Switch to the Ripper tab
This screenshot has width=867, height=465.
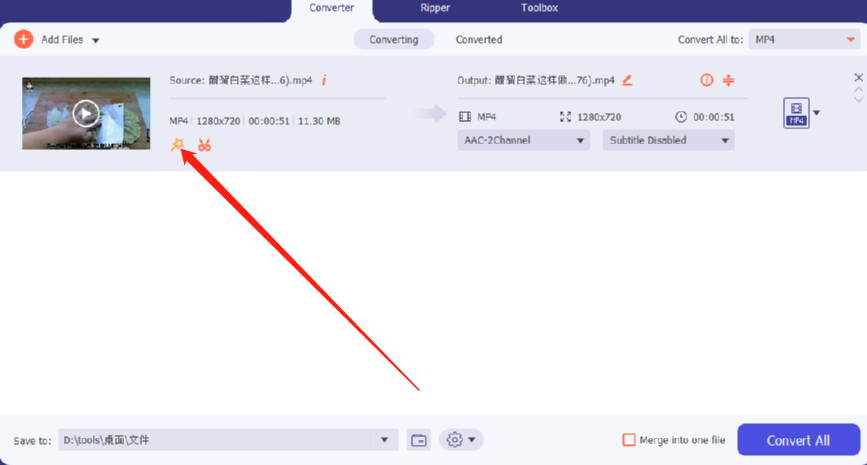[435, 8]
